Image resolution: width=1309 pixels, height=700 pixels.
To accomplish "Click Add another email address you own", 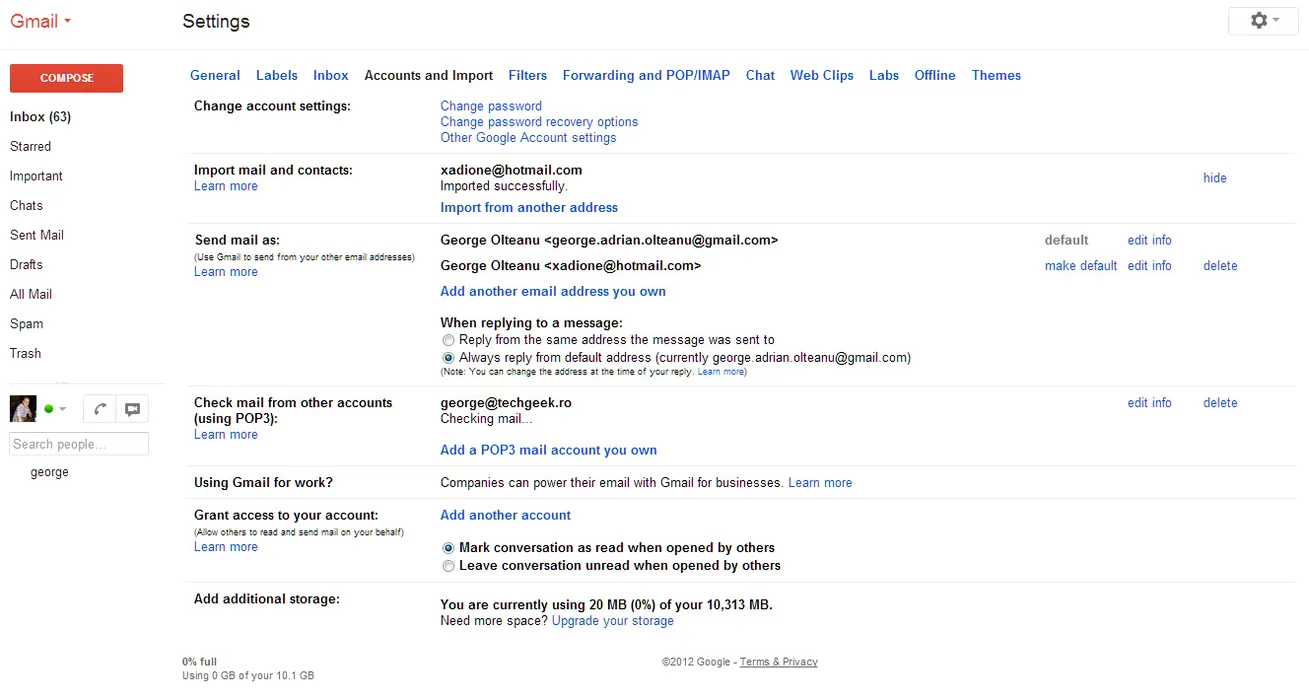I will 553,292.
